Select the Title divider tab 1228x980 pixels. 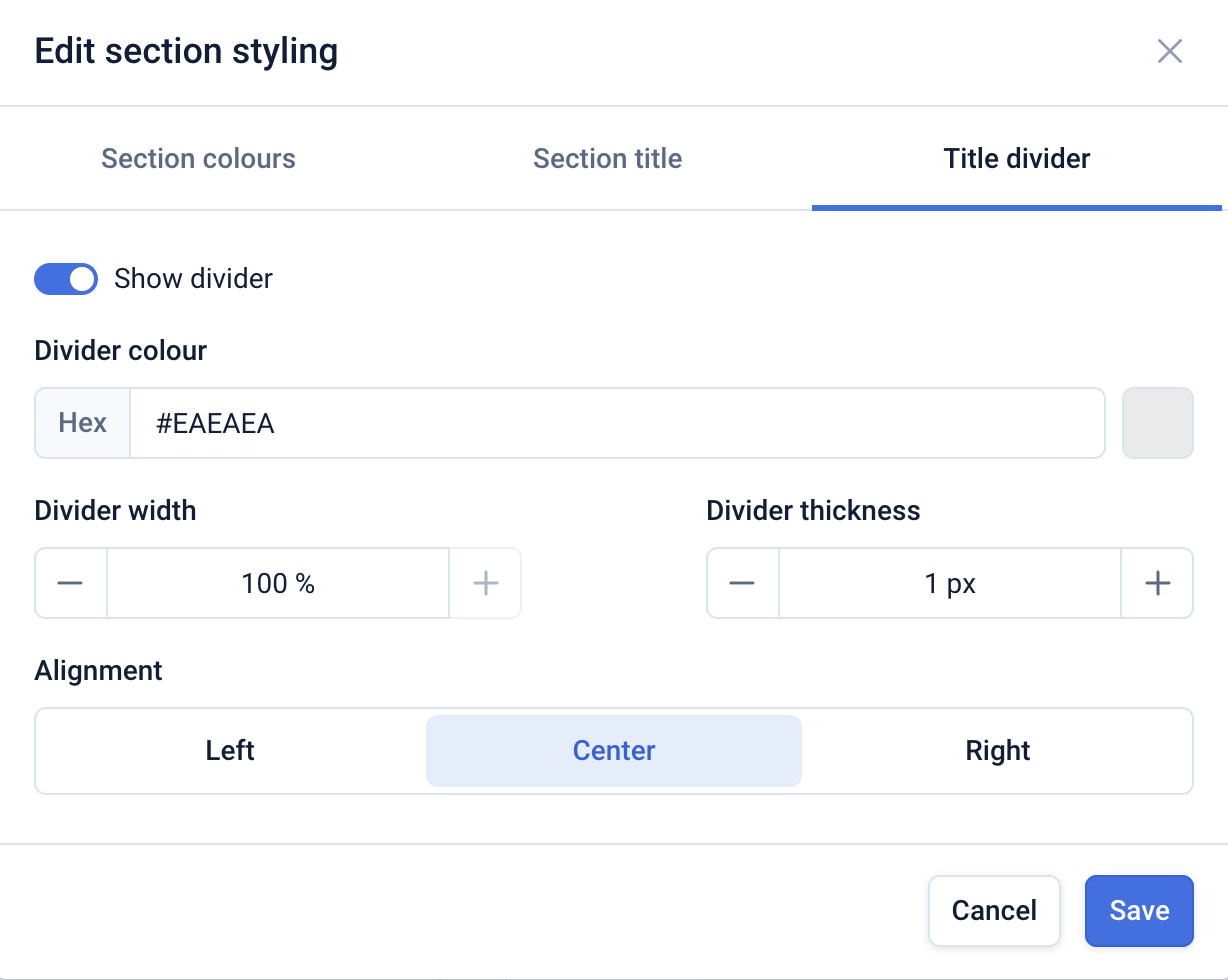tap(1016, 159)
